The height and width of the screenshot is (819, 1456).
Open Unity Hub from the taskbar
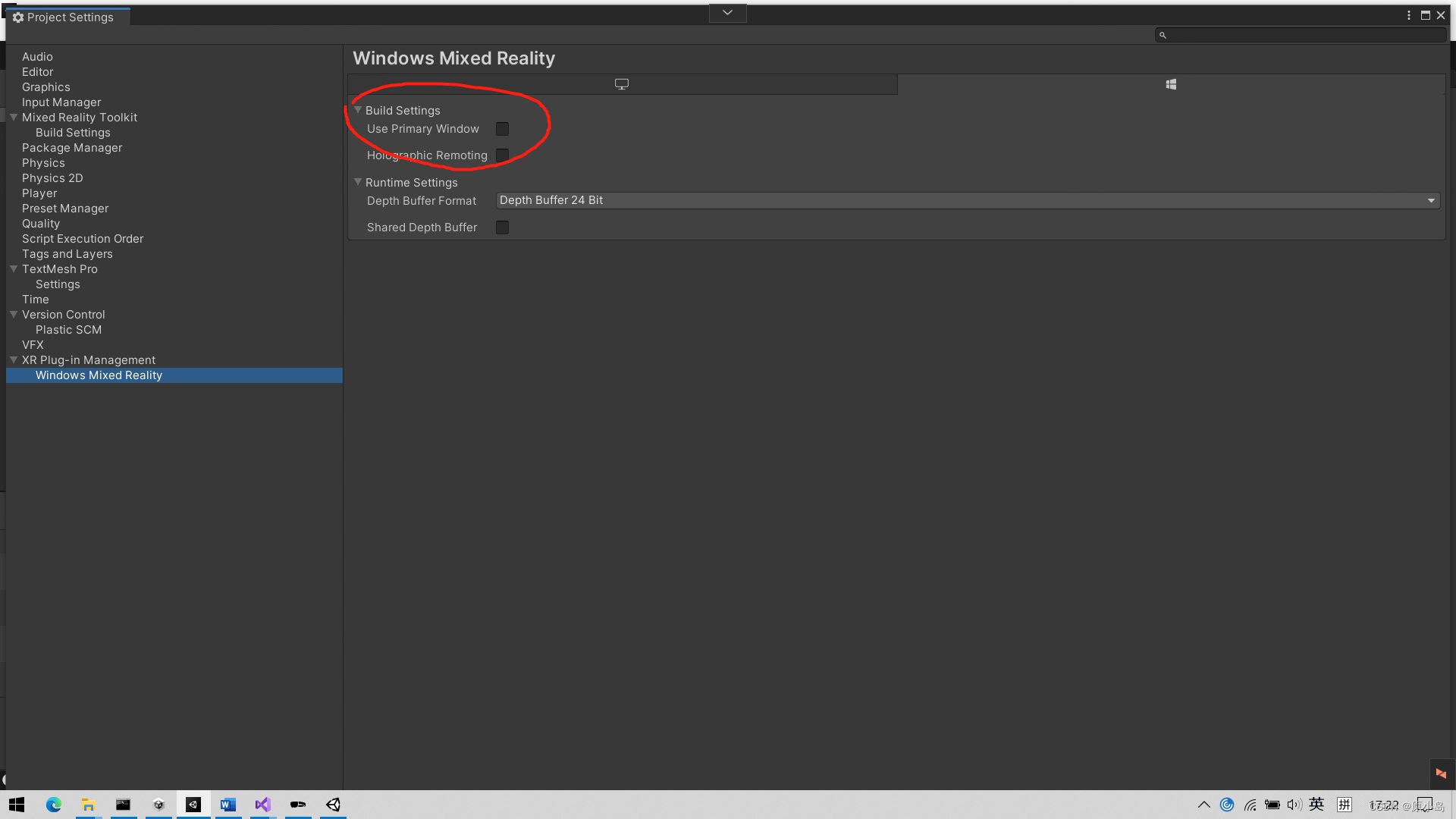point(158,805)
